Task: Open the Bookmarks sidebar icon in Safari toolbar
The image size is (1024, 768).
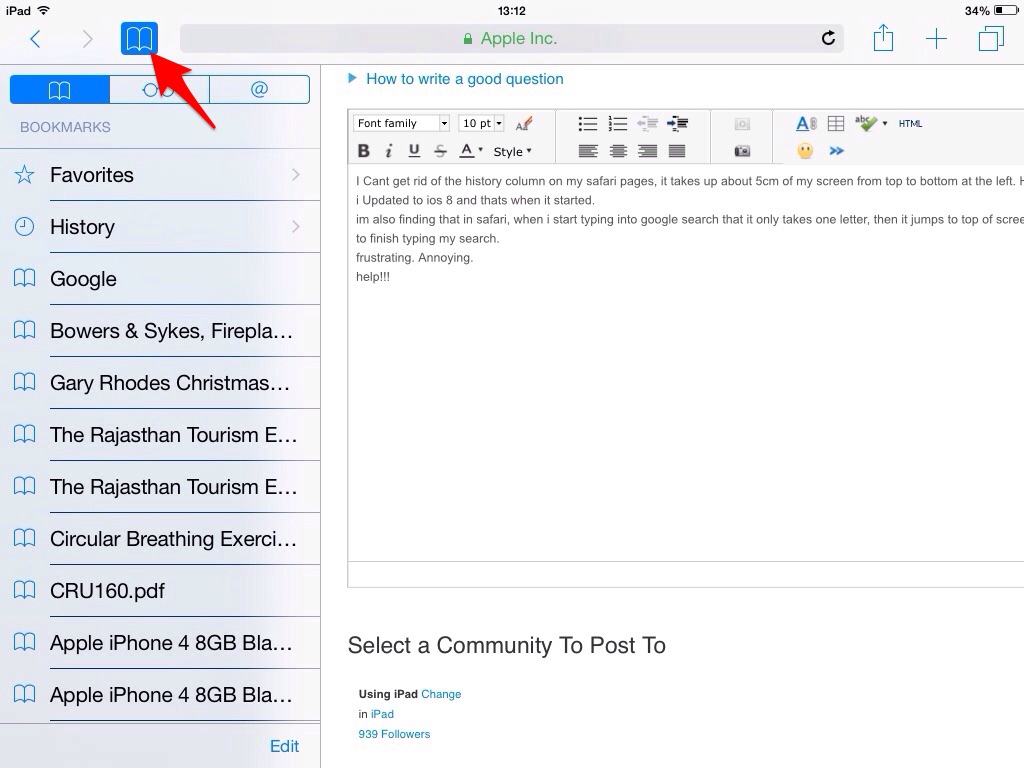Action: point(139,38)
